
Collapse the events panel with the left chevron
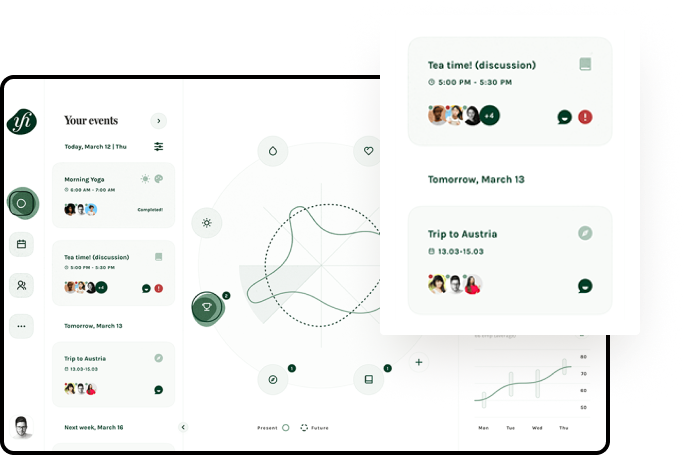pyautogui.click(x=182, y=427)
